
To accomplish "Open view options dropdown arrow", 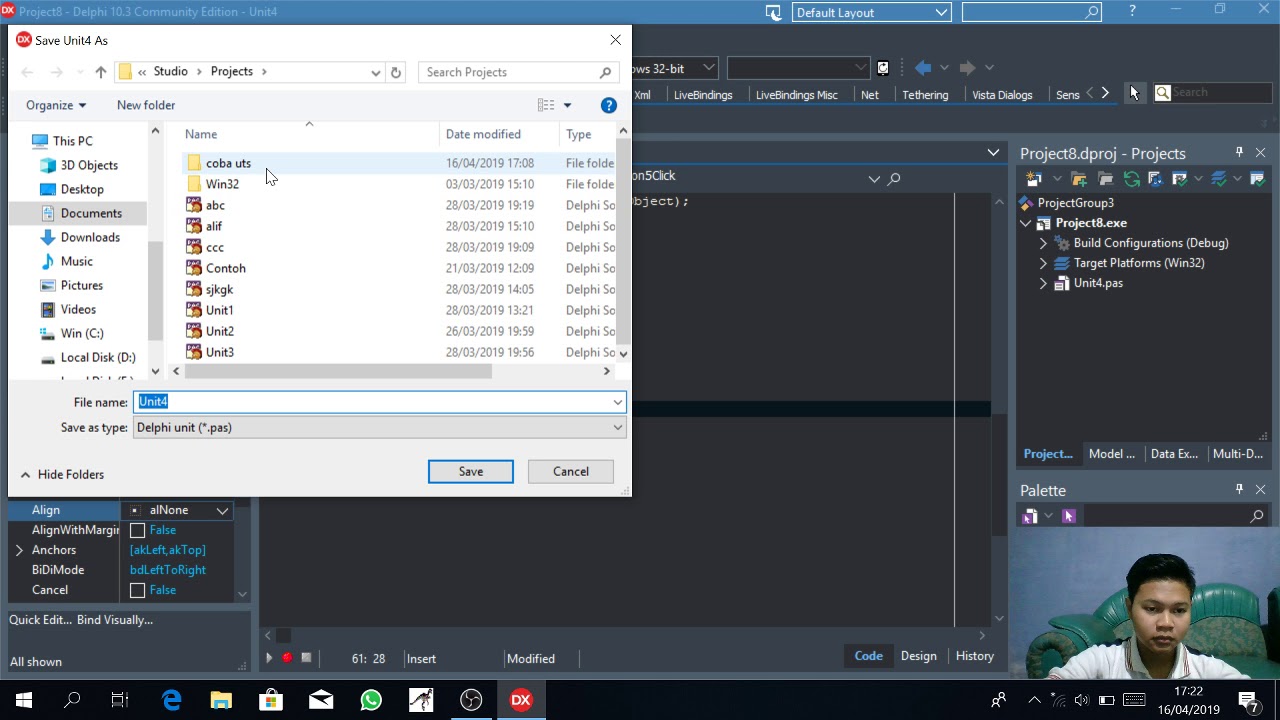I will pyautogui.click(x=567, y=105).
